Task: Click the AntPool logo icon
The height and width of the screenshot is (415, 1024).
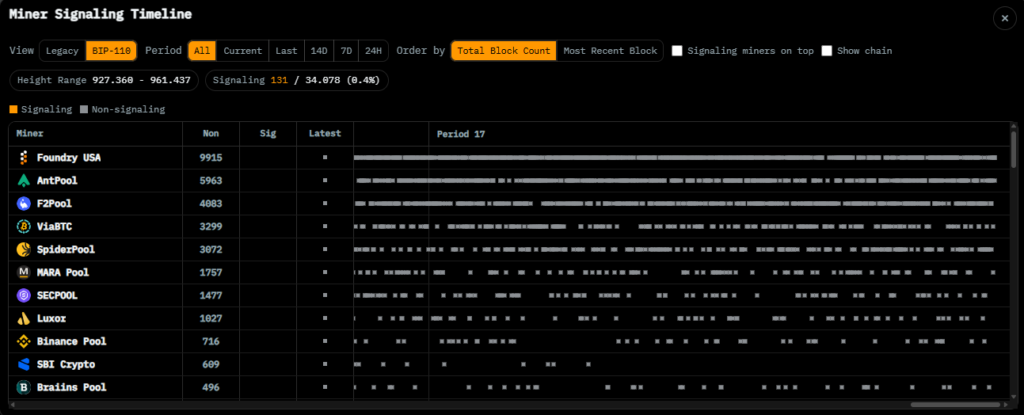Action: point(24,180)
